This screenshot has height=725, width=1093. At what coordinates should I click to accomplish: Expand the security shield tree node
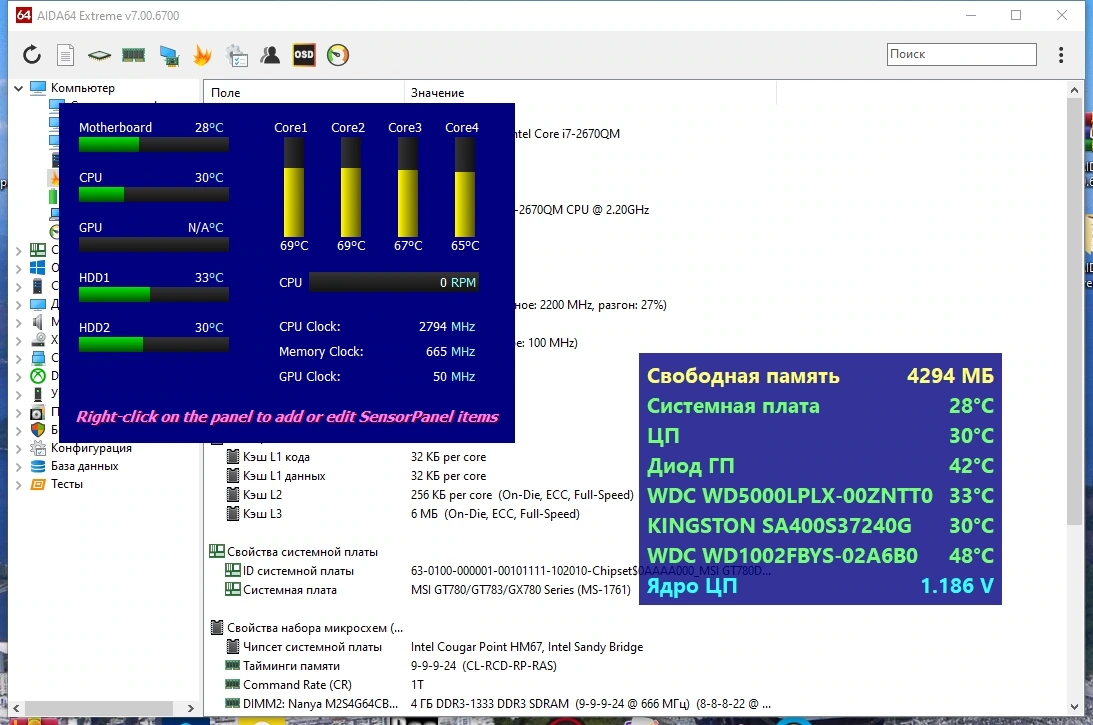19,429
